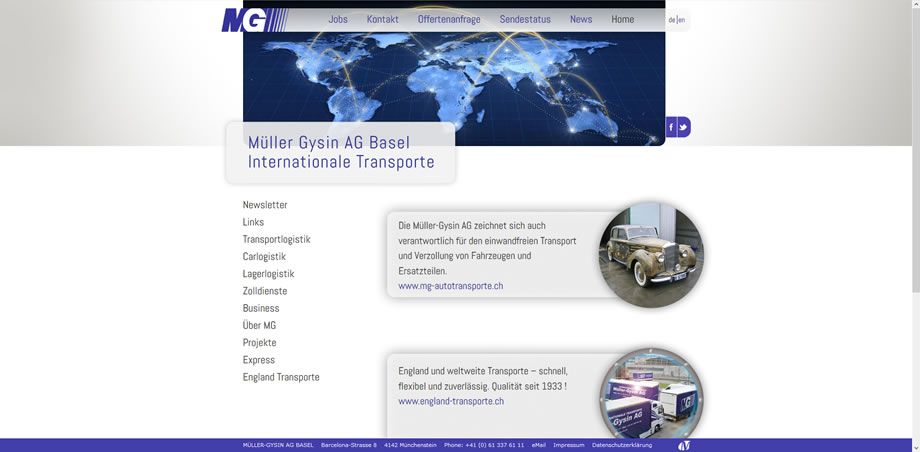The height and width of the screenshot is (452, 920).
Task: Check Sendestatus in the top menu
Action: (525, 19)
